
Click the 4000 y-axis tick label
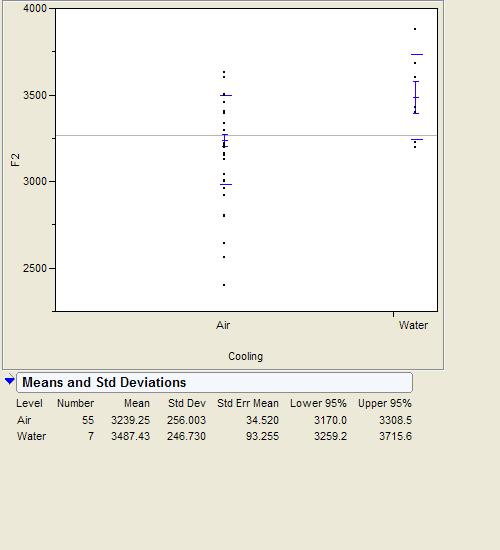pyautogui.click(x=35, y=8)
